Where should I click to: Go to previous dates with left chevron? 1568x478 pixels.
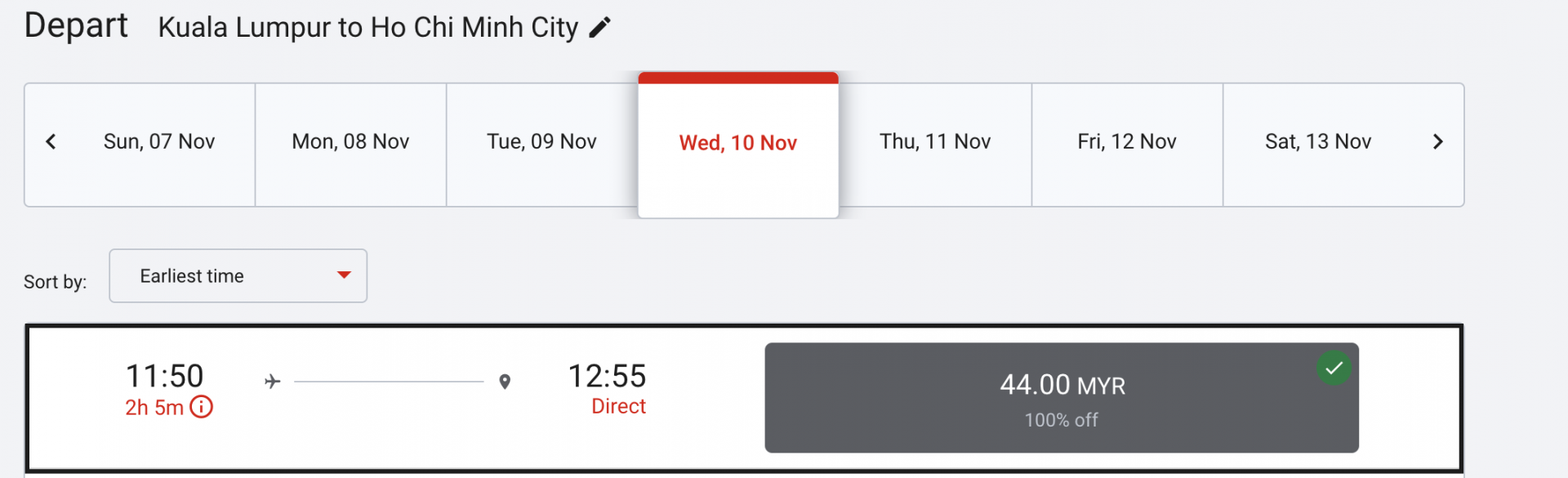tap(51, 142)
